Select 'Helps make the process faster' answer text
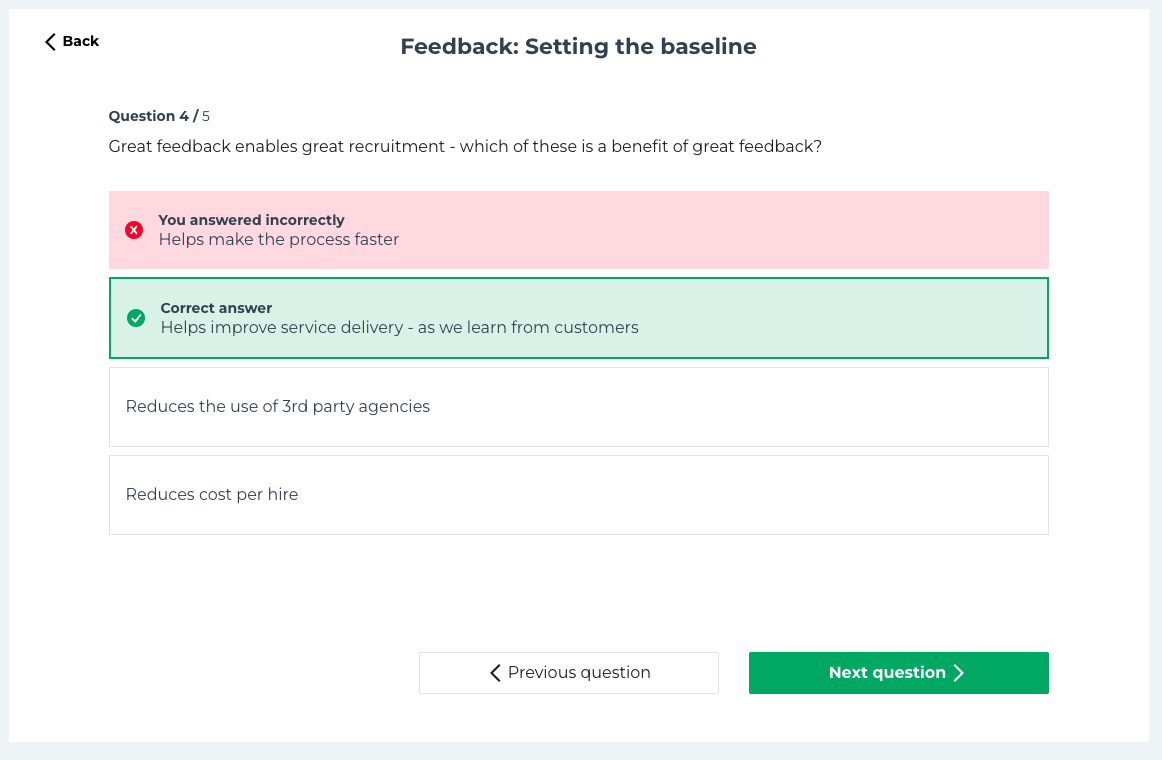 (279, 240)
